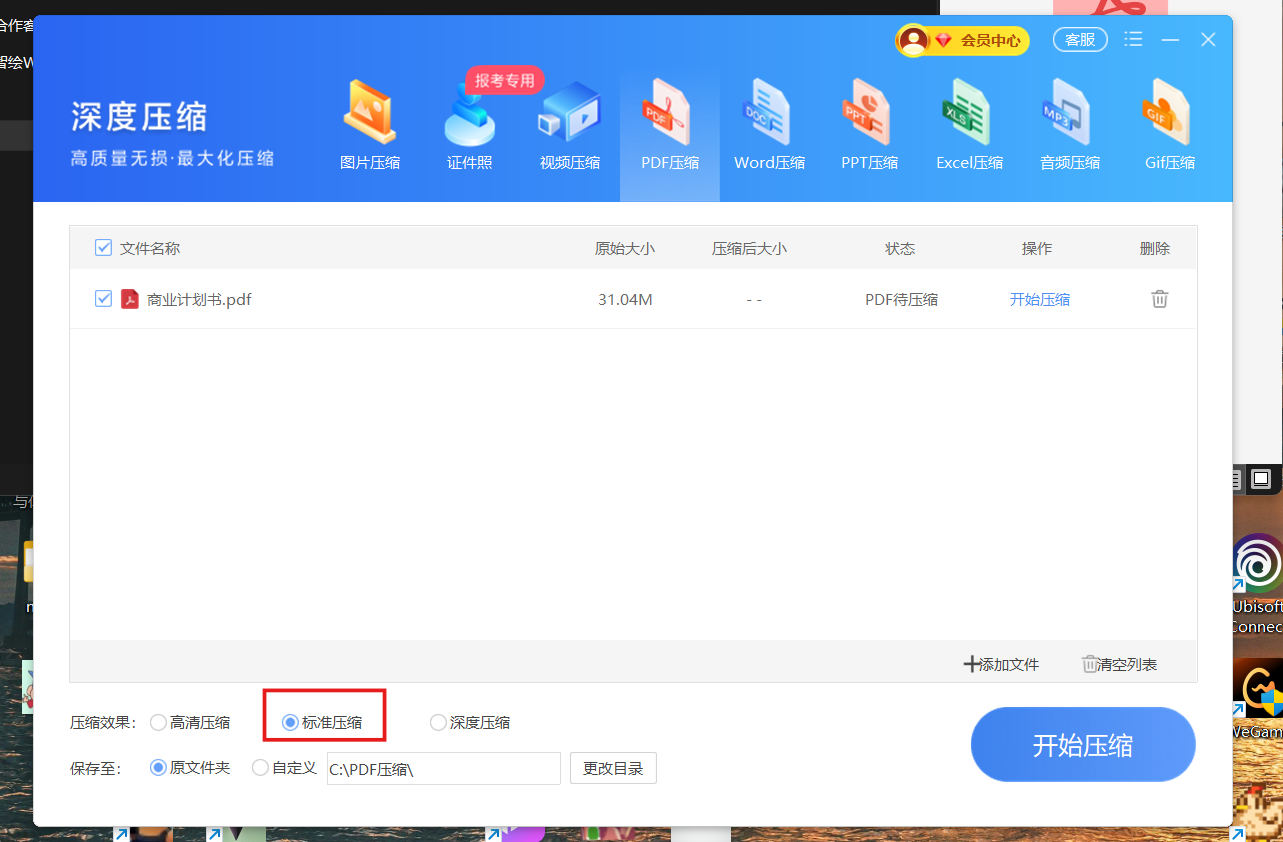
Task: Click the 开始压缩 link for 商业计划书.pdf
Action: (1040, 299)
